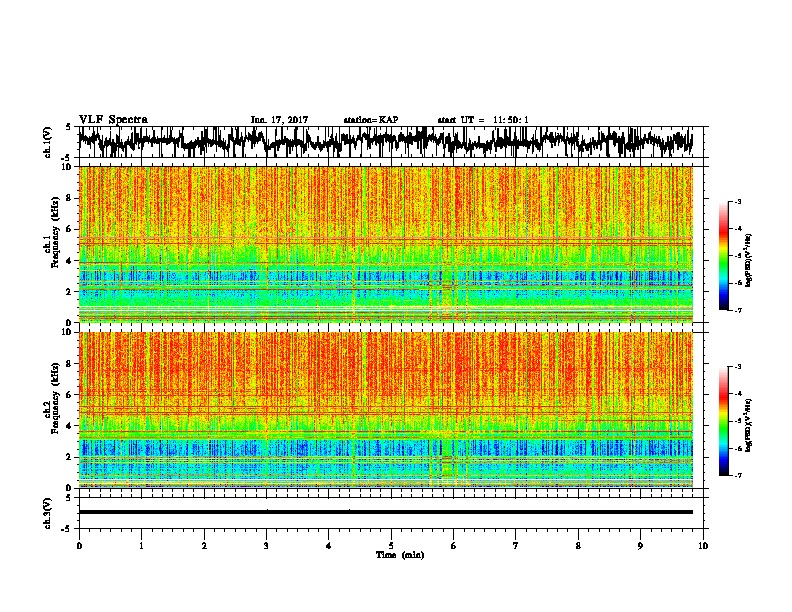Click the time axis tick label "8"

[578, 546]
